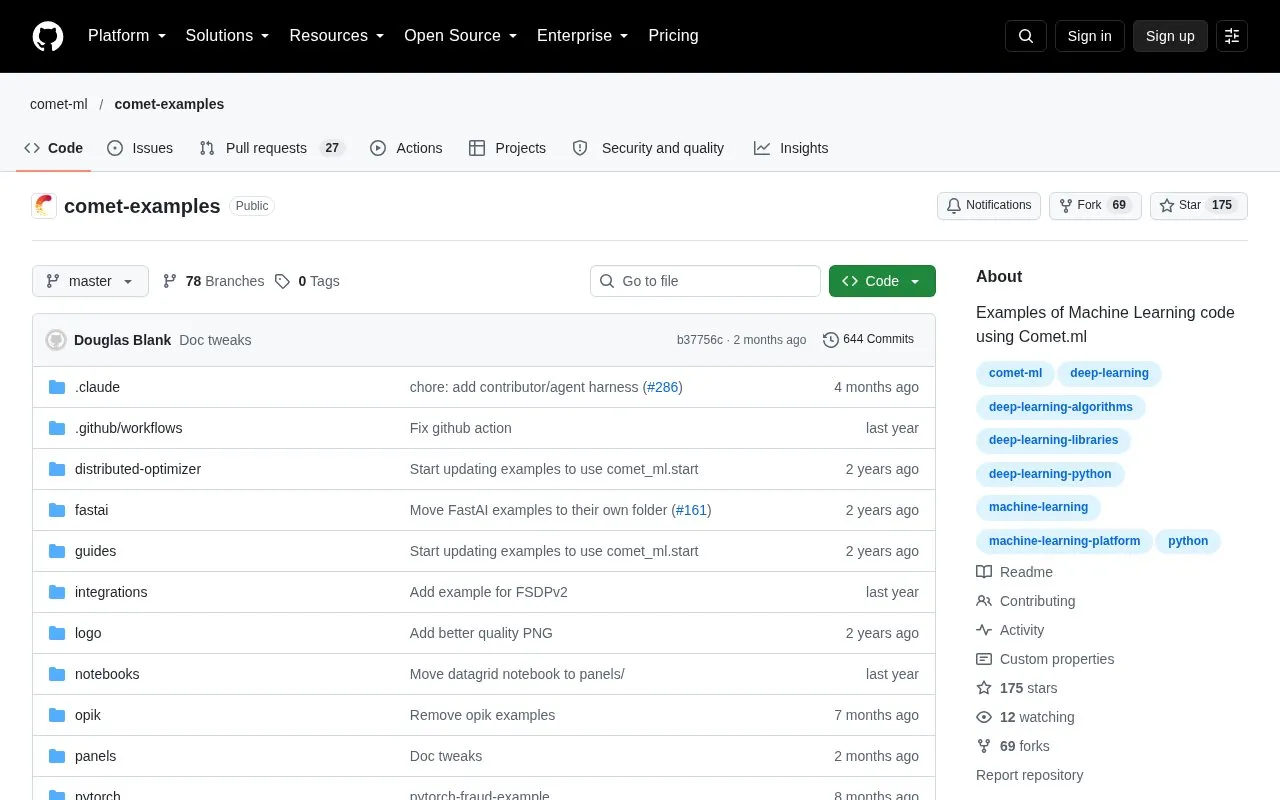1280x800 pixels.
Task: View the 0 Tags list
Action: tap(307, 281)
